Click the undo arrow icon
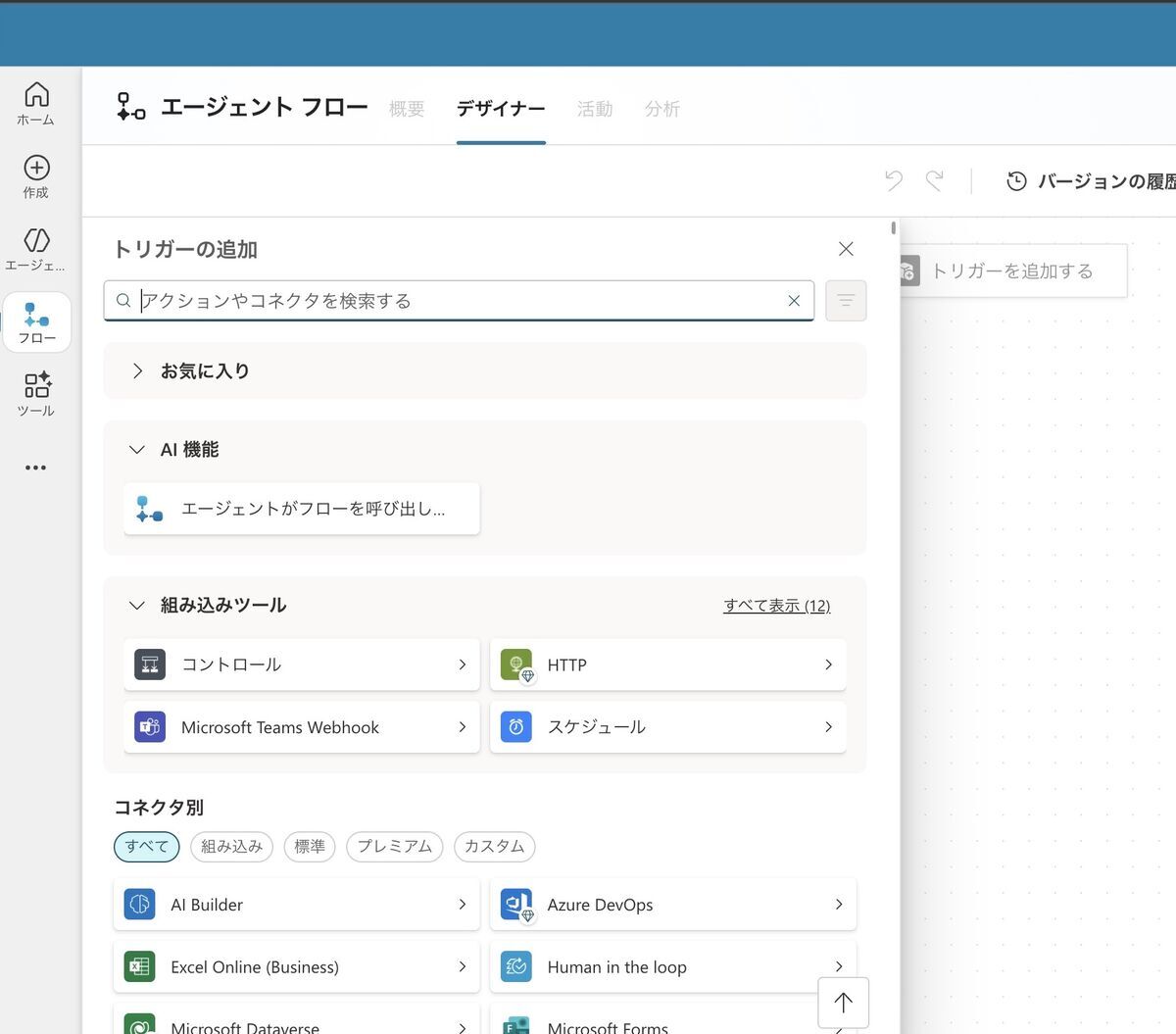The width and height of the screenshot is (1176, 1034). [x=894, y=180]
